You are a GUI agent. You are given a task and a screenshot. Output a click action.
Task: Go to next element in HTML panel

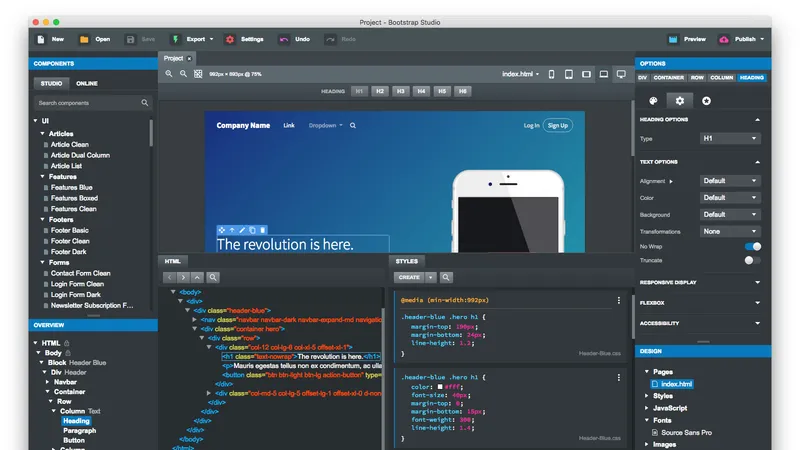[x=183, y=277]
